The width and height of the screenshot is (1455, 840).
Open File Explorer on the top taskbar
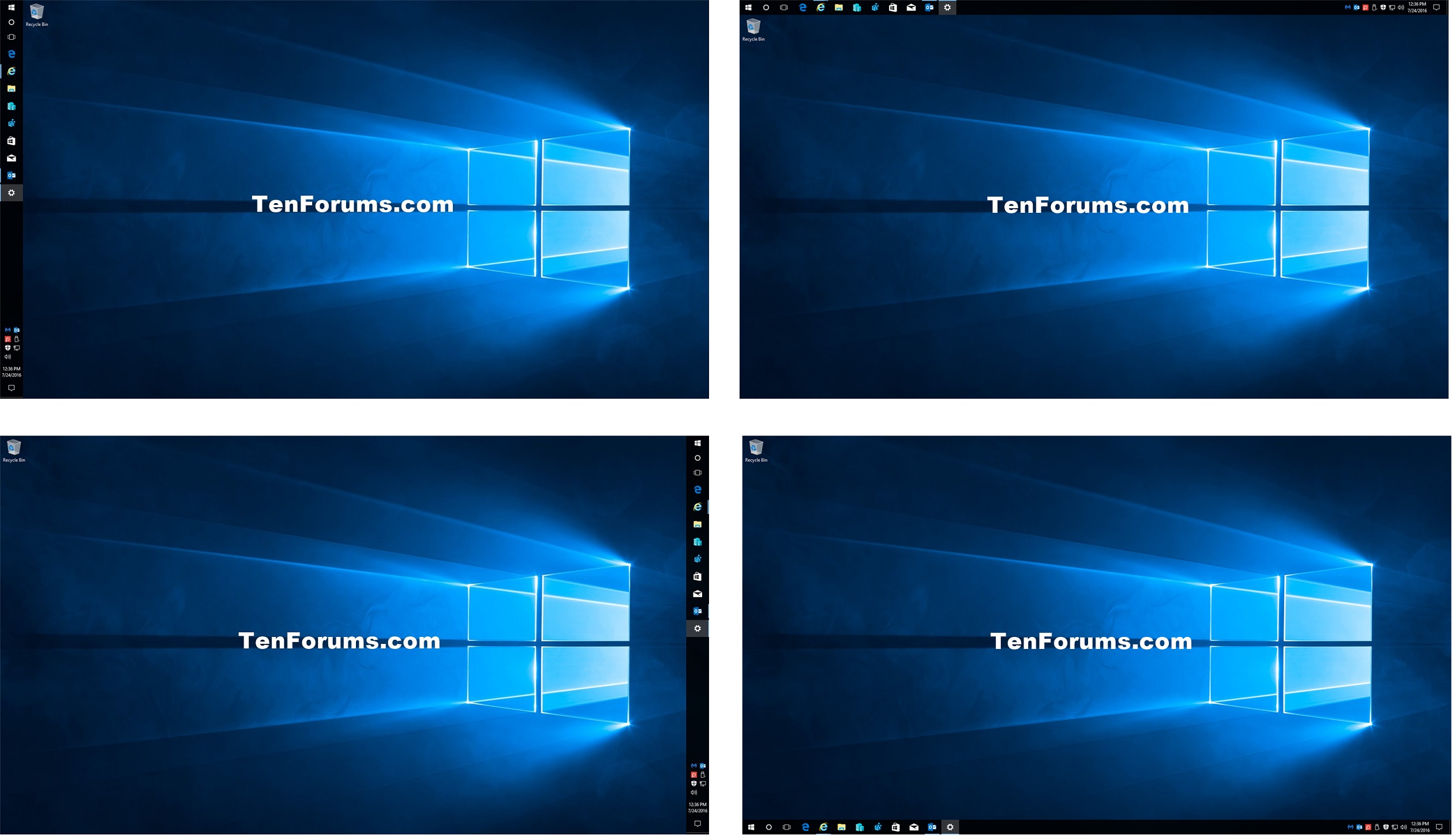(x=838, y=7)
